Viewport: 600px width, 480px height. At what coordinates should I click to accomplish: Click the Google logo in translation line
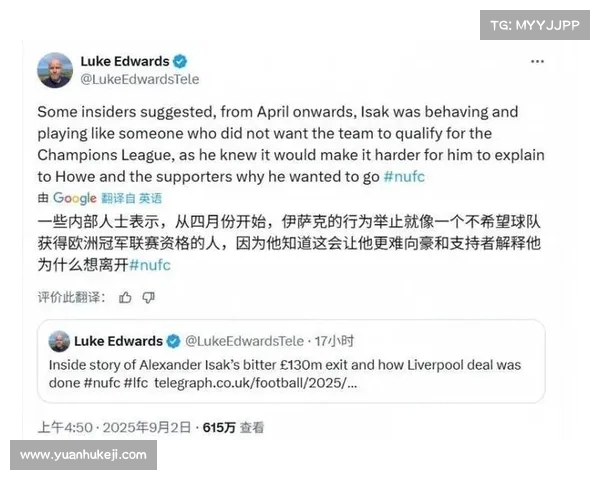[75, 198]
